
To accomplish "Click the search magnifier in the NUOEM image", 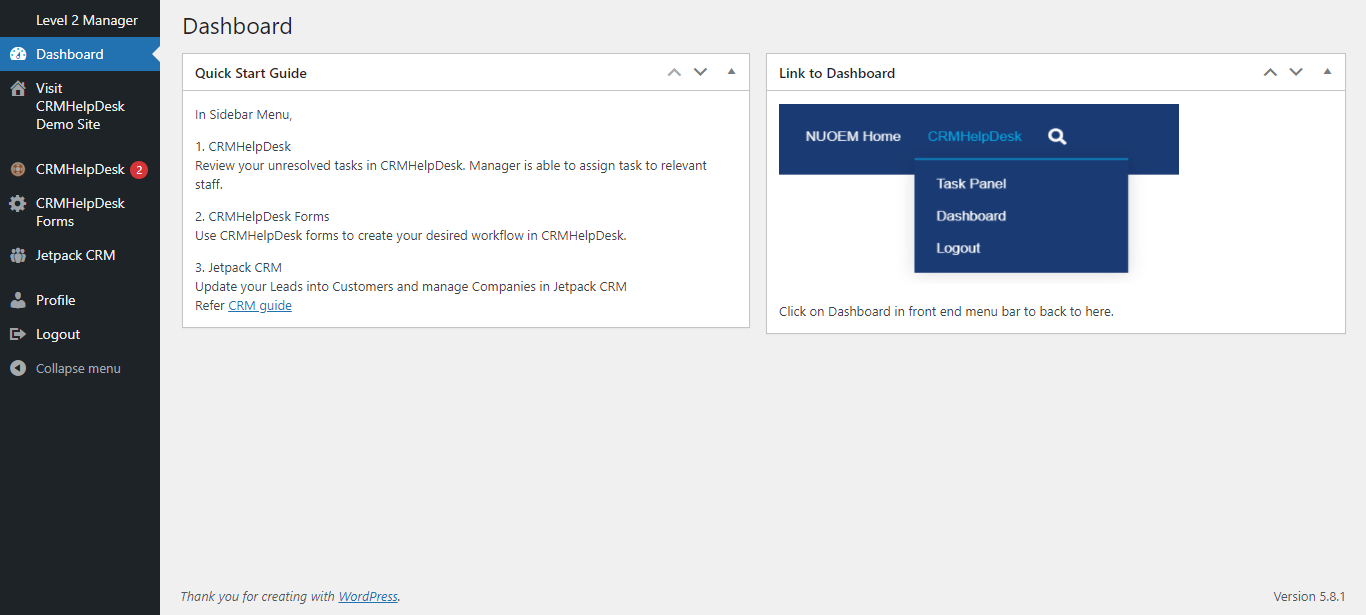I will (x=1057, y=136).
